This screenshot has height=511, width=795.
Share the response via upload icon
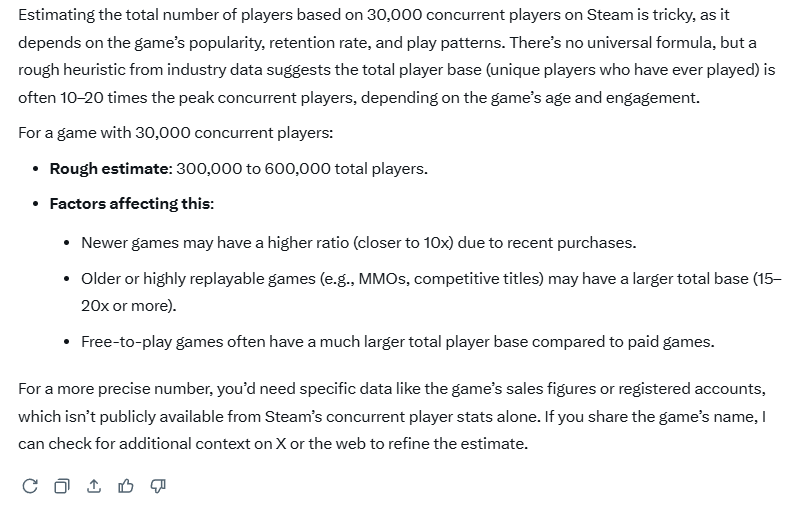(x=94, y=486)
